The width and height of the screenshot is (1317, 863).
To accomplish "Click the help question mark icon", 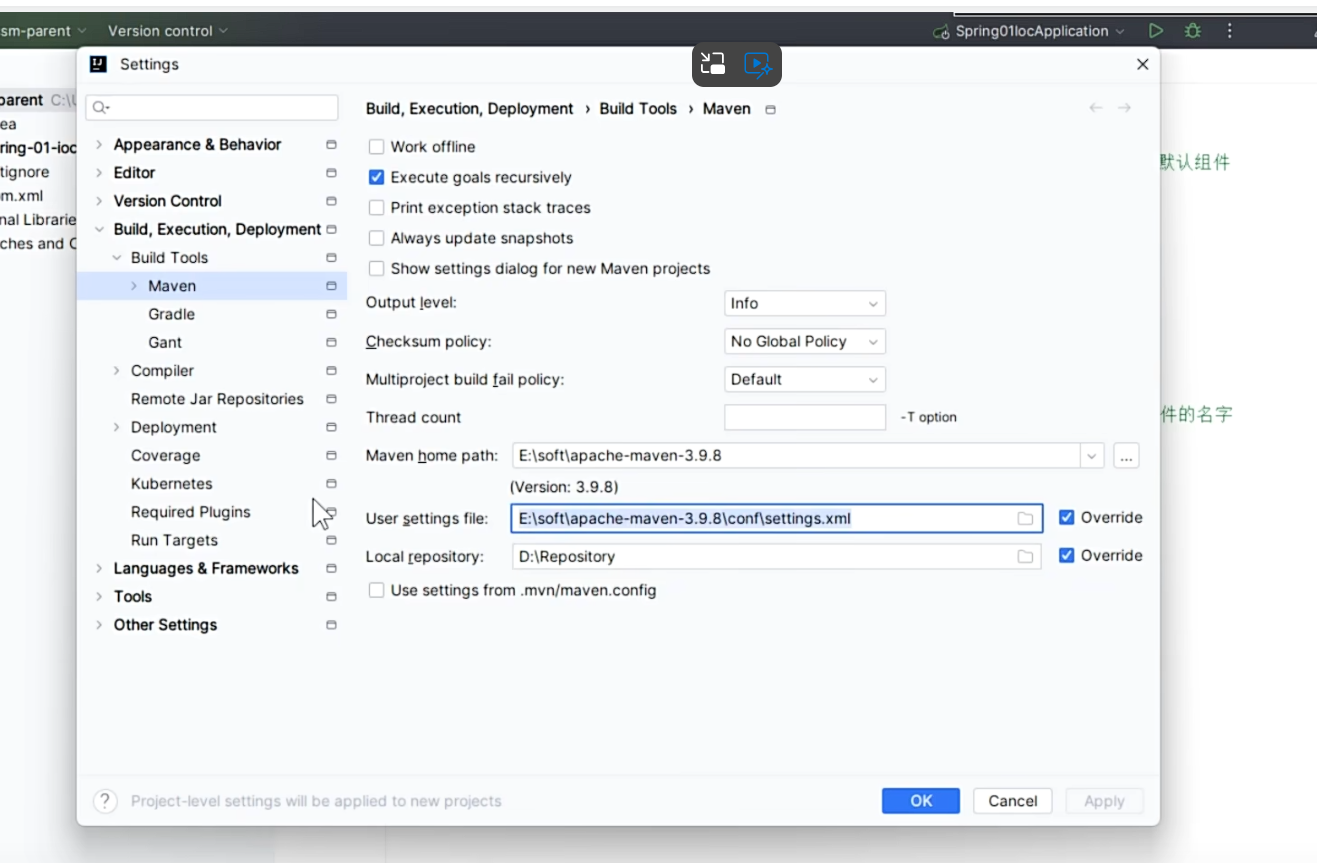I will [x=105, y=801].
